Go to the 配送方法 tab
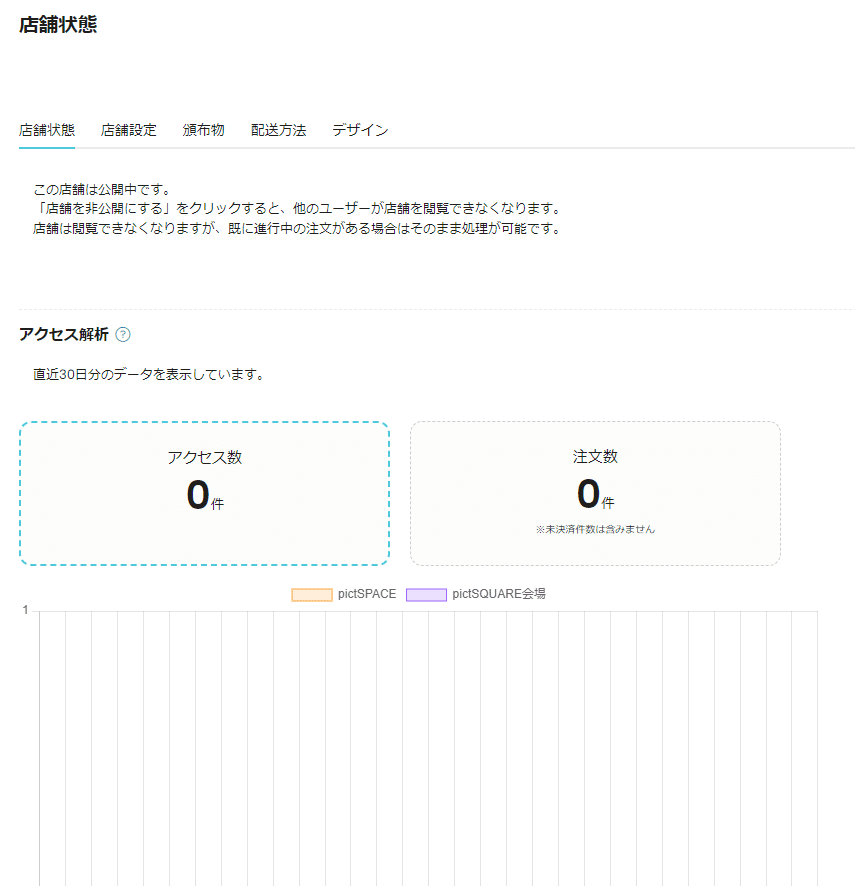This screenshot has width=855, height=886. (x=279, y=131)
